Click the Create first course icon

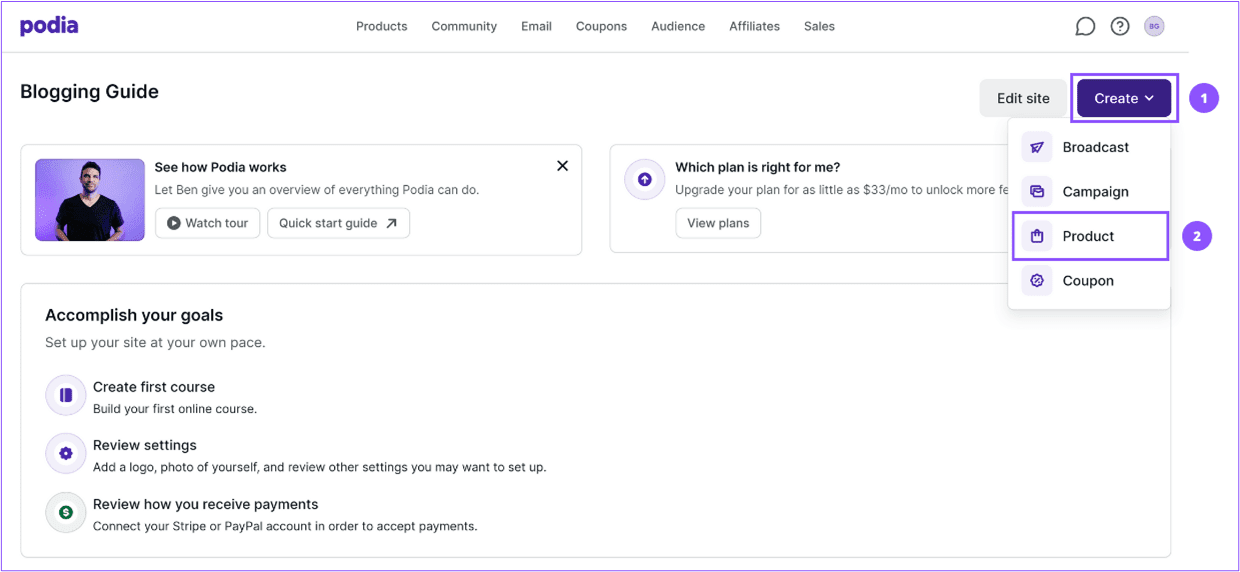click(66, 395)
